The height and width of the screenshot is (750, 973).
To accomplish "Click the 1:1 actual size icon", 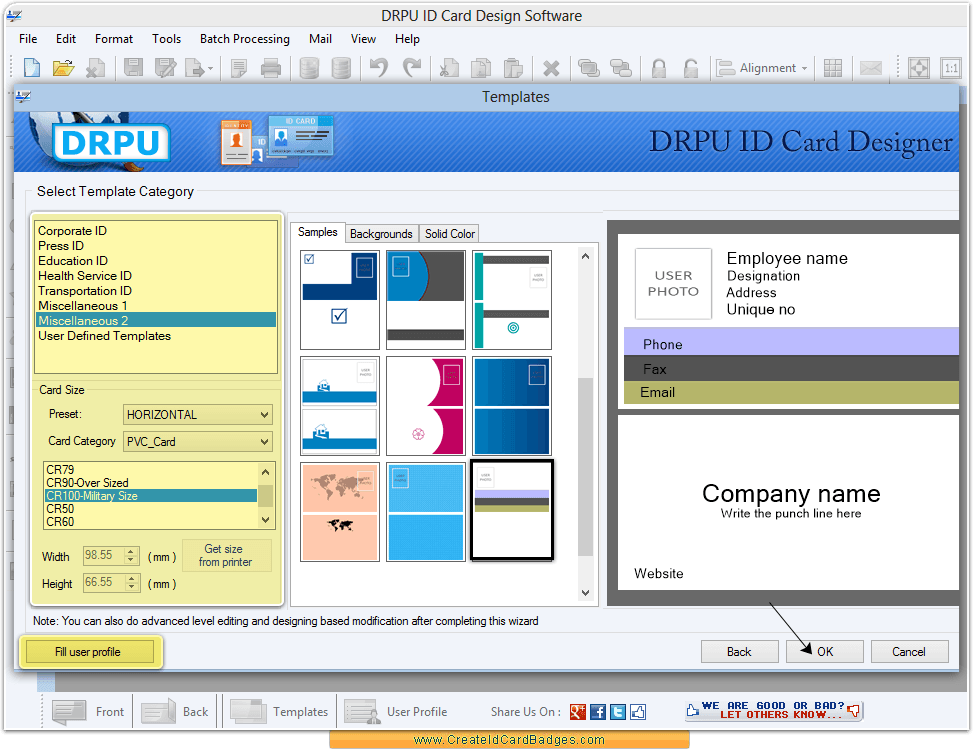I will (951, 68).
